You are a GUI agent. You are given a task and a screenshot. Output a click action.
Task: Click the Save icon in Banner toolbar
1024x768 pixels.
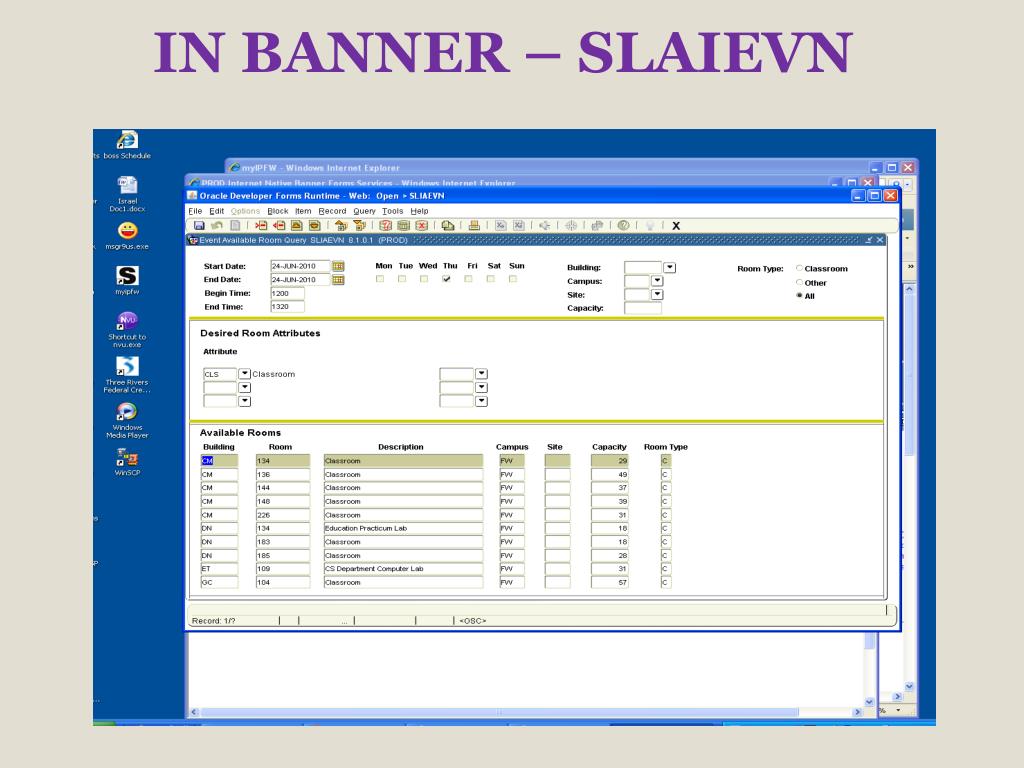point(199,225)
